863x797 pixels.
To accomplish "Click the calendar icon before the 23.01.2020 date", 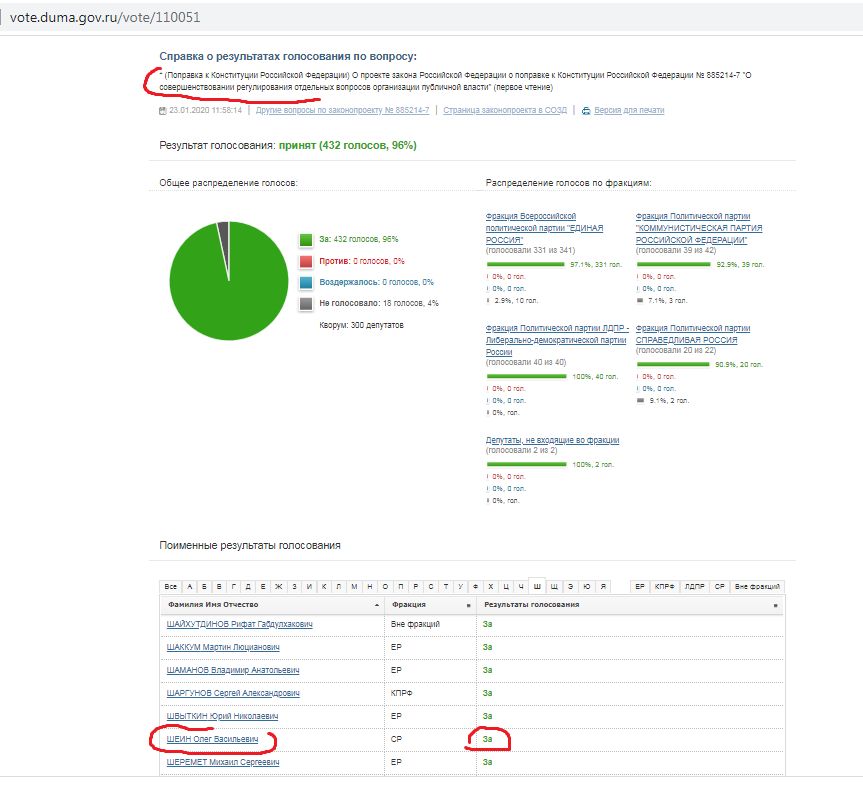I will 163,110.
